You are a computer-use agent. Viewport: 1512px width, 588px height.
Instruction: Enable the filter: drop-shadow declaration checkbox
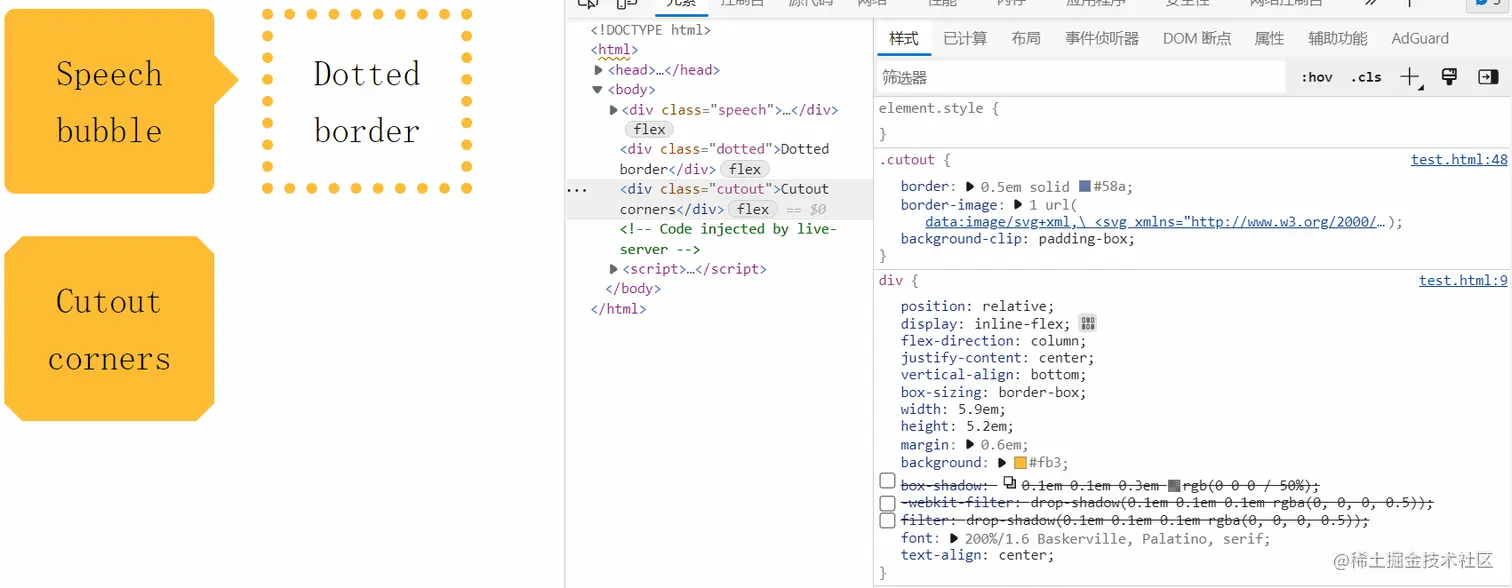point(887,520)
